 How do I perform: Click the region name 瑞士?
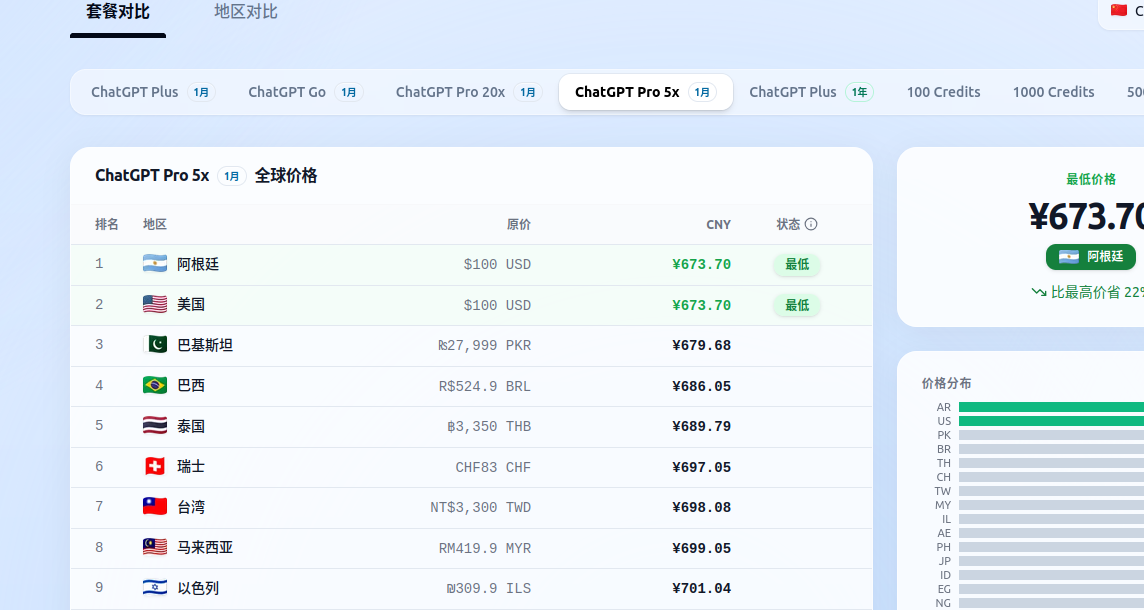tap(191, 467)
